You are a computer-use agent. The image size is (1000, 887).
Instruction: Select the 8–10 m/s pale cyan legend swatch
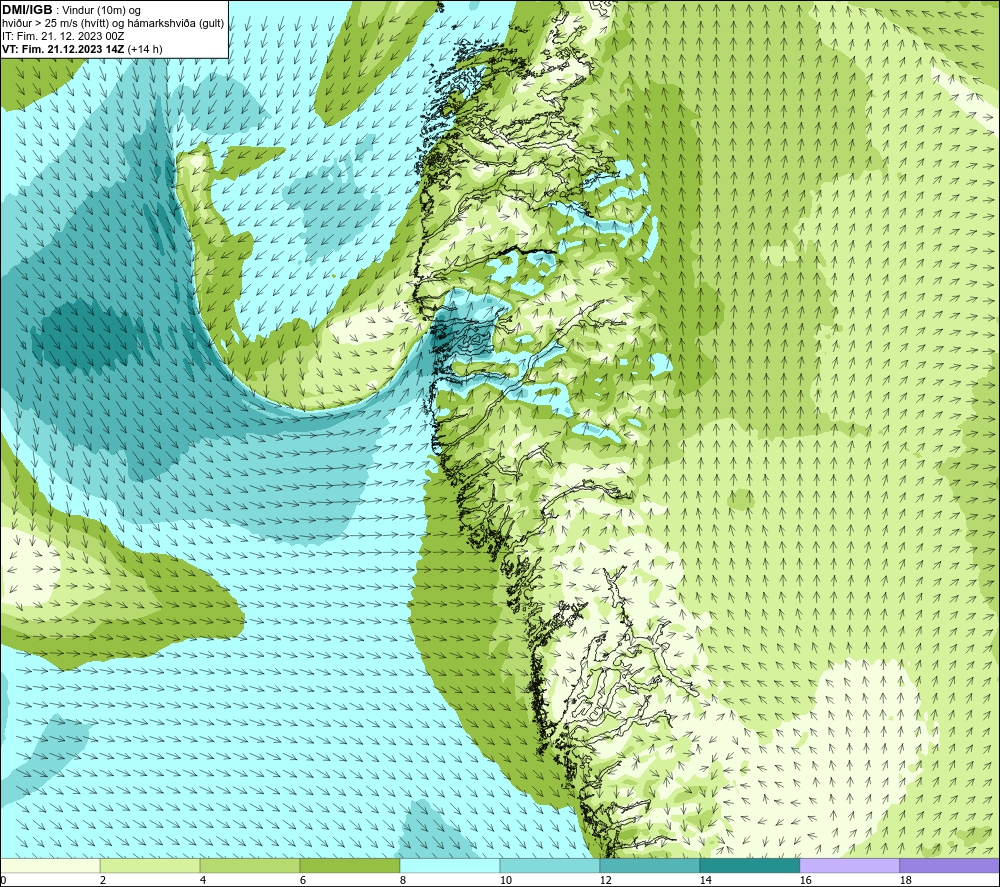450,865
